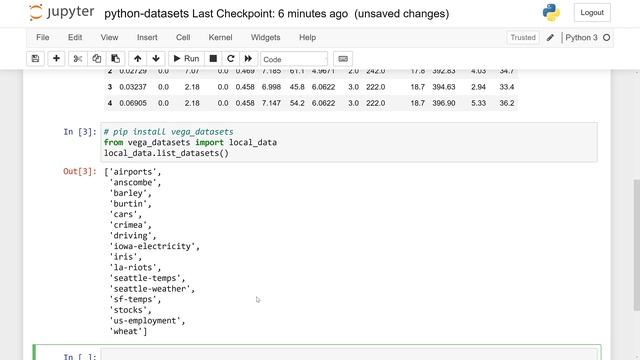Open the File menu
640x360 pixels.
click(x=42, y=37)
